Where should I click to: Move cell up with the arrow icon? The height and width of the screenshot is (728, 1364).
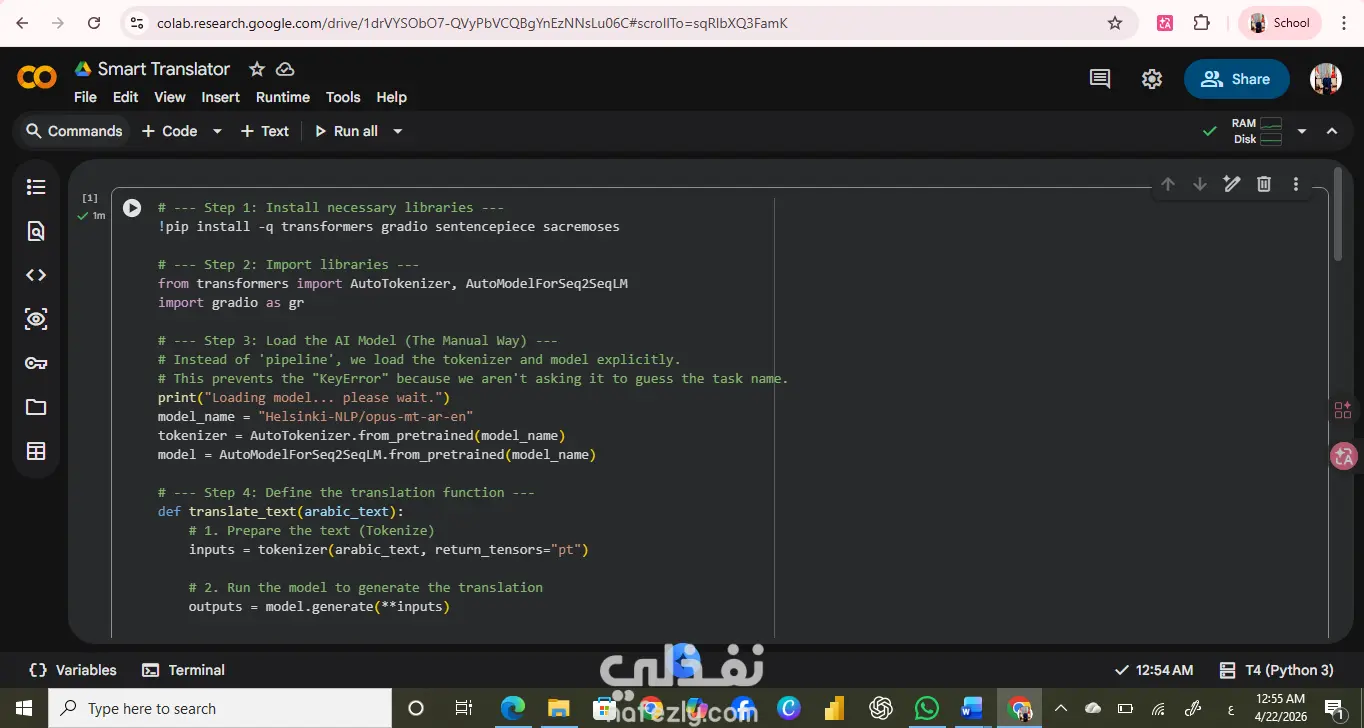pos(1168,184)
